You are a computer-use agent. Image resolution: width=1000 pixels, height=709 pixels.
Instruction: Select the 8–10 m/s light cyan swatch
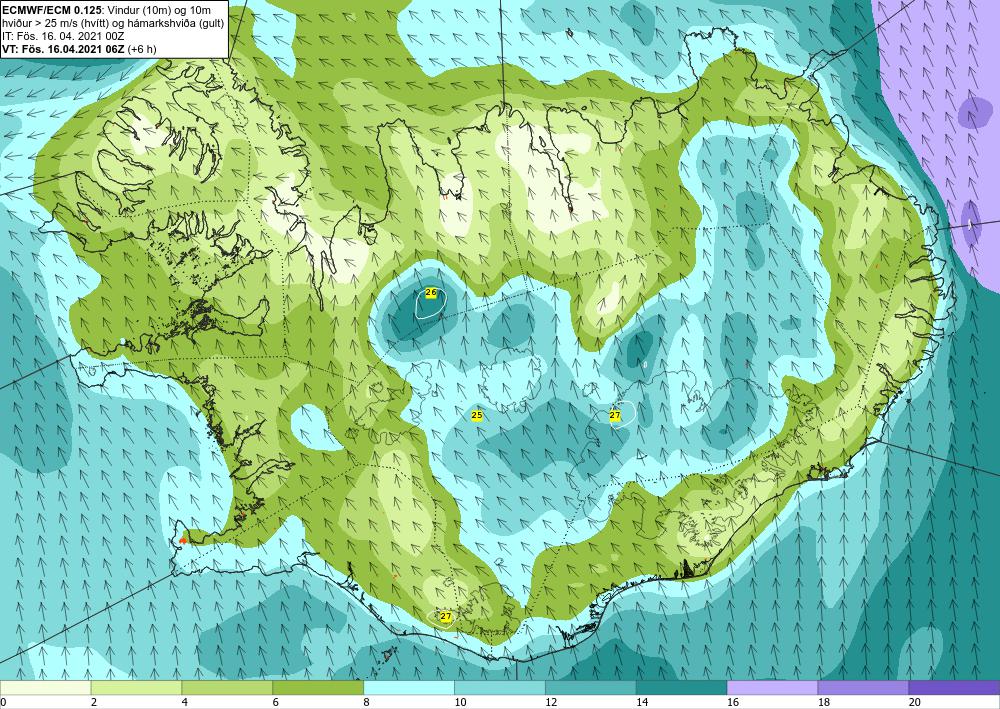[x=409, y=688]
